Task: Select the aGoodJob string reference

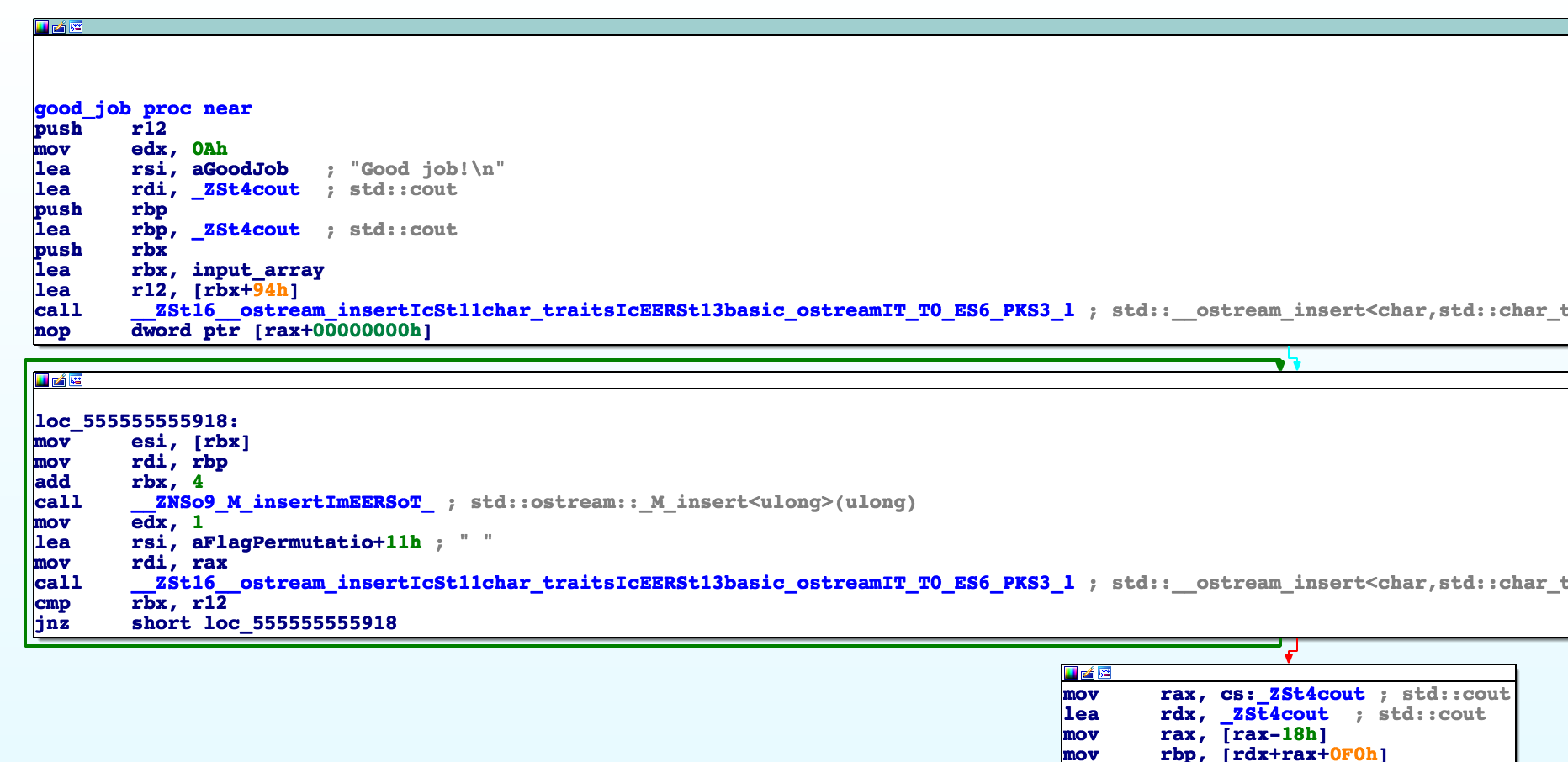Action: tap(240, 169)
